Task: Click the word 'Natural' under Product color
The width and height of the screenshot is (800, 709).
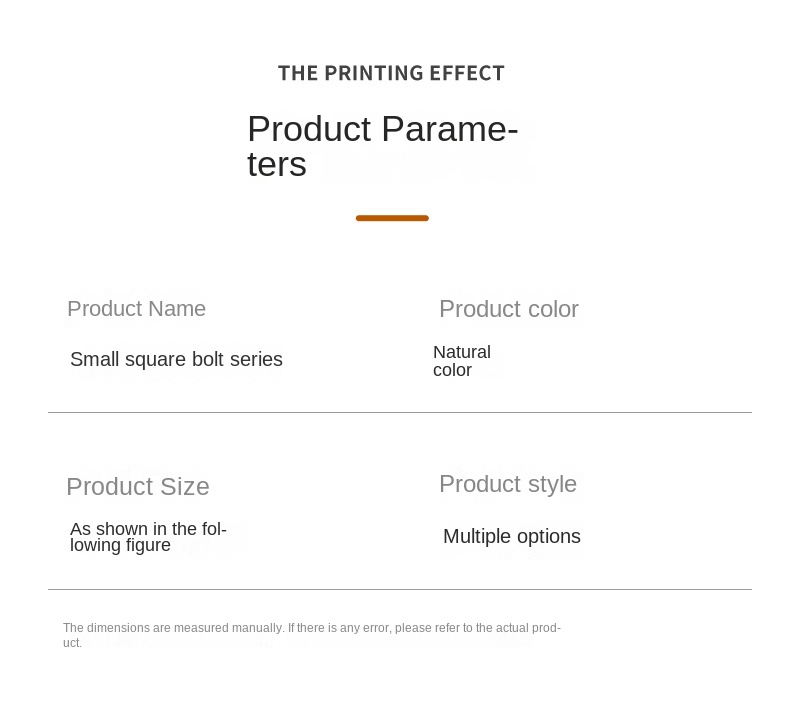Action: [462, 352]
